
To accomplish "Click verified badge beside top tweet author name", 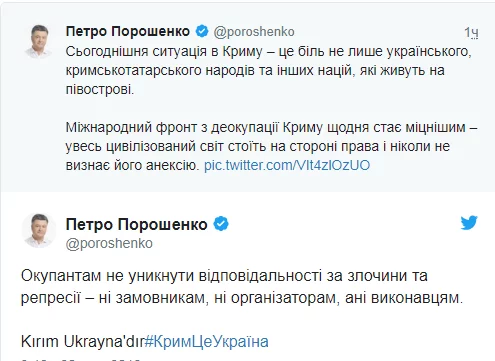I will pyautogui.click(x=202, y=31).
